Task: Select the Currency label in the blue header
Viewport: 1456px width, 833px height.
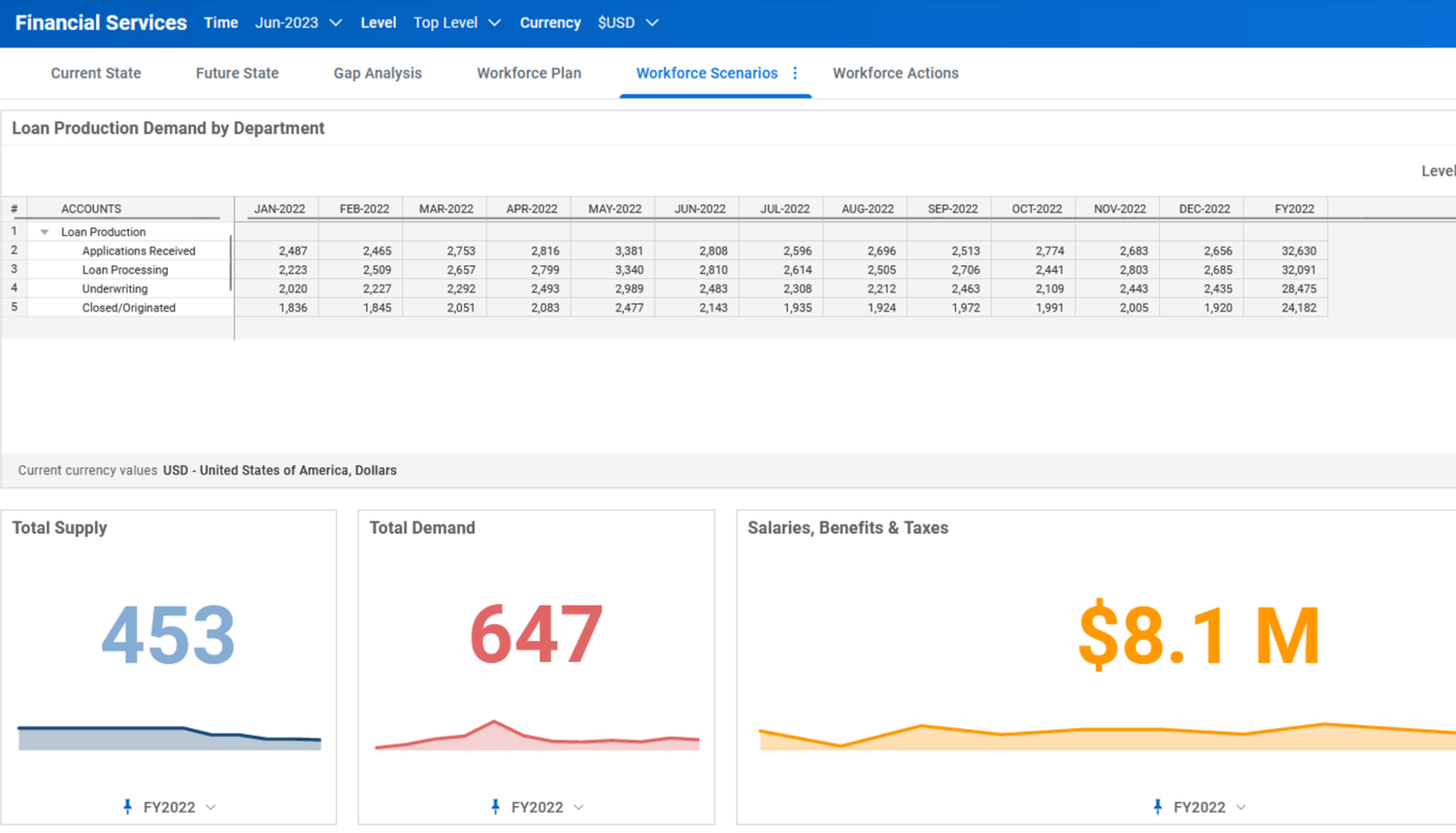Action: click(x=550, y=22)
